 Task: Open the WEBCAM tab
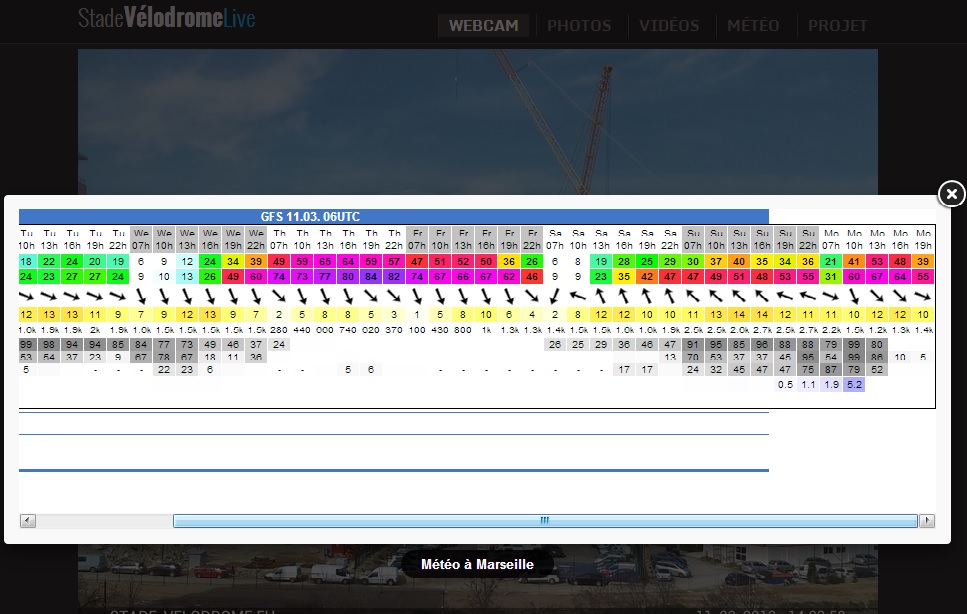(x=484, y=26)
